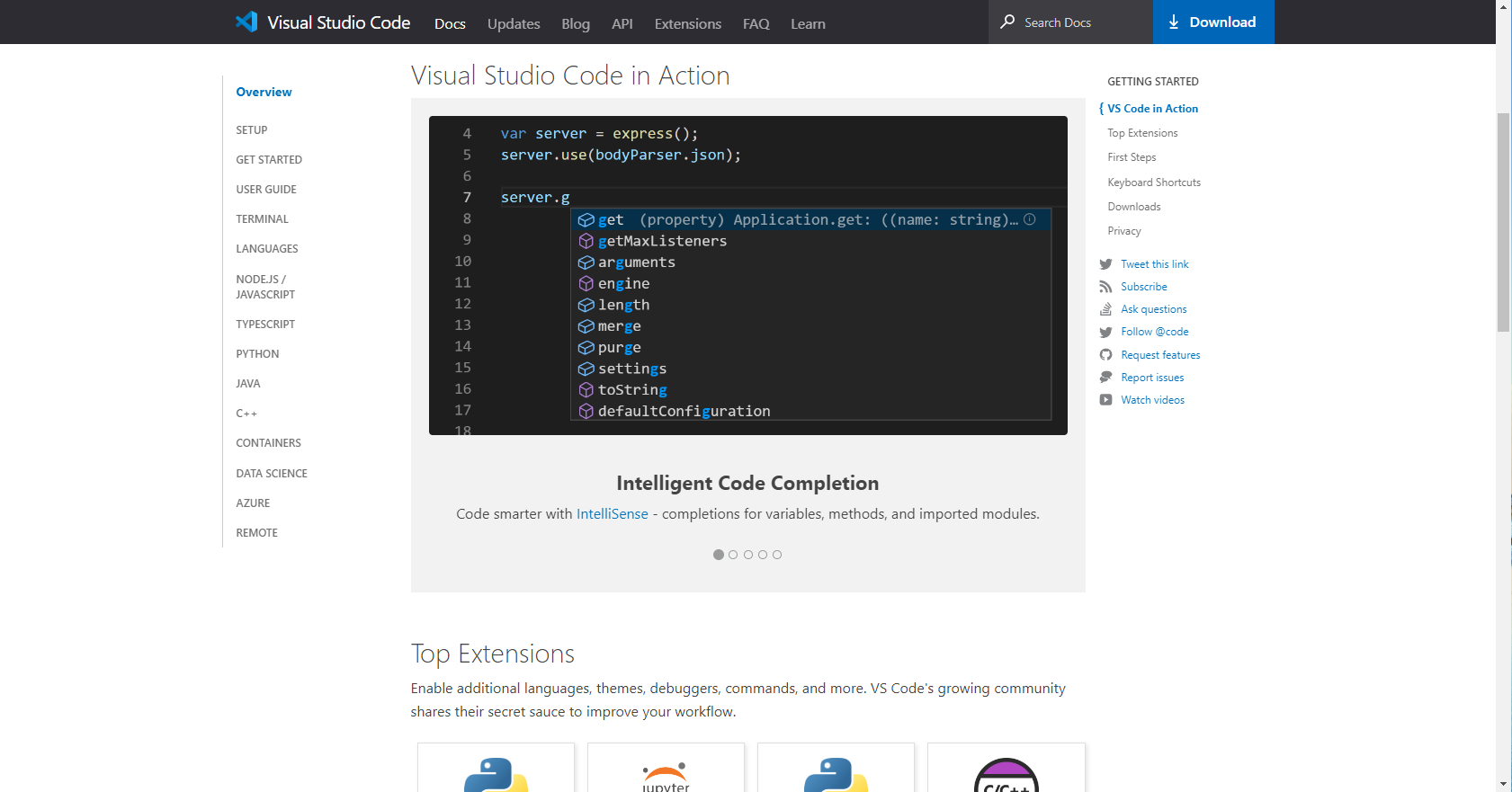Screen dimensions: 1512x792
Task: Expand the NODE.JS / JAVASCRIPT section
Action: pos(265,287)
